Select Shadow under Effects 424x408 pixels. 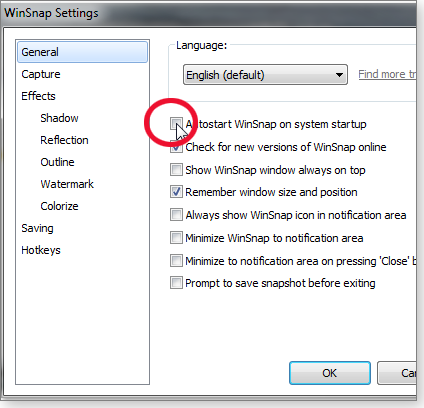tap(59, 118)
